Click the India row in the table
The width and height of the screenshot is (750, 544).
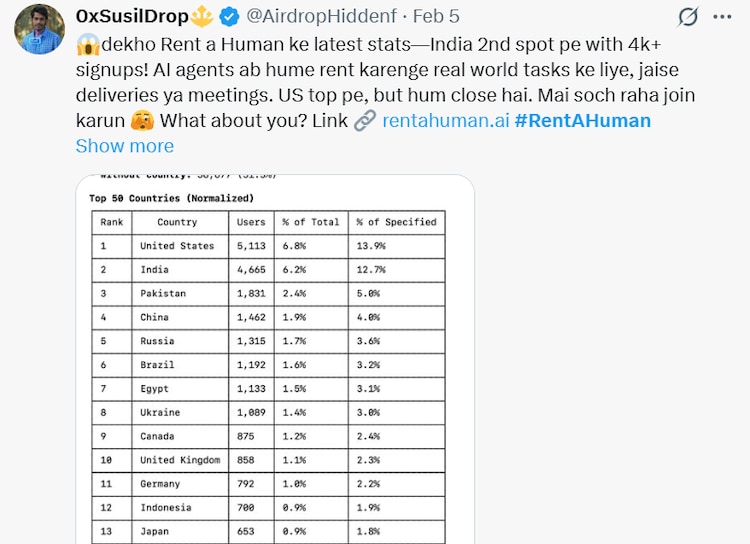155,270
